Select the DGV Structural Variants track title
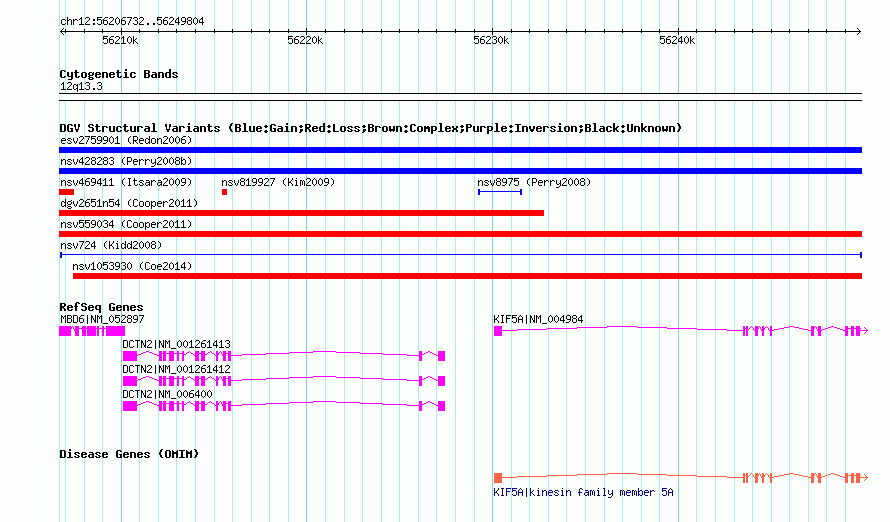 (x=371, y=128)
